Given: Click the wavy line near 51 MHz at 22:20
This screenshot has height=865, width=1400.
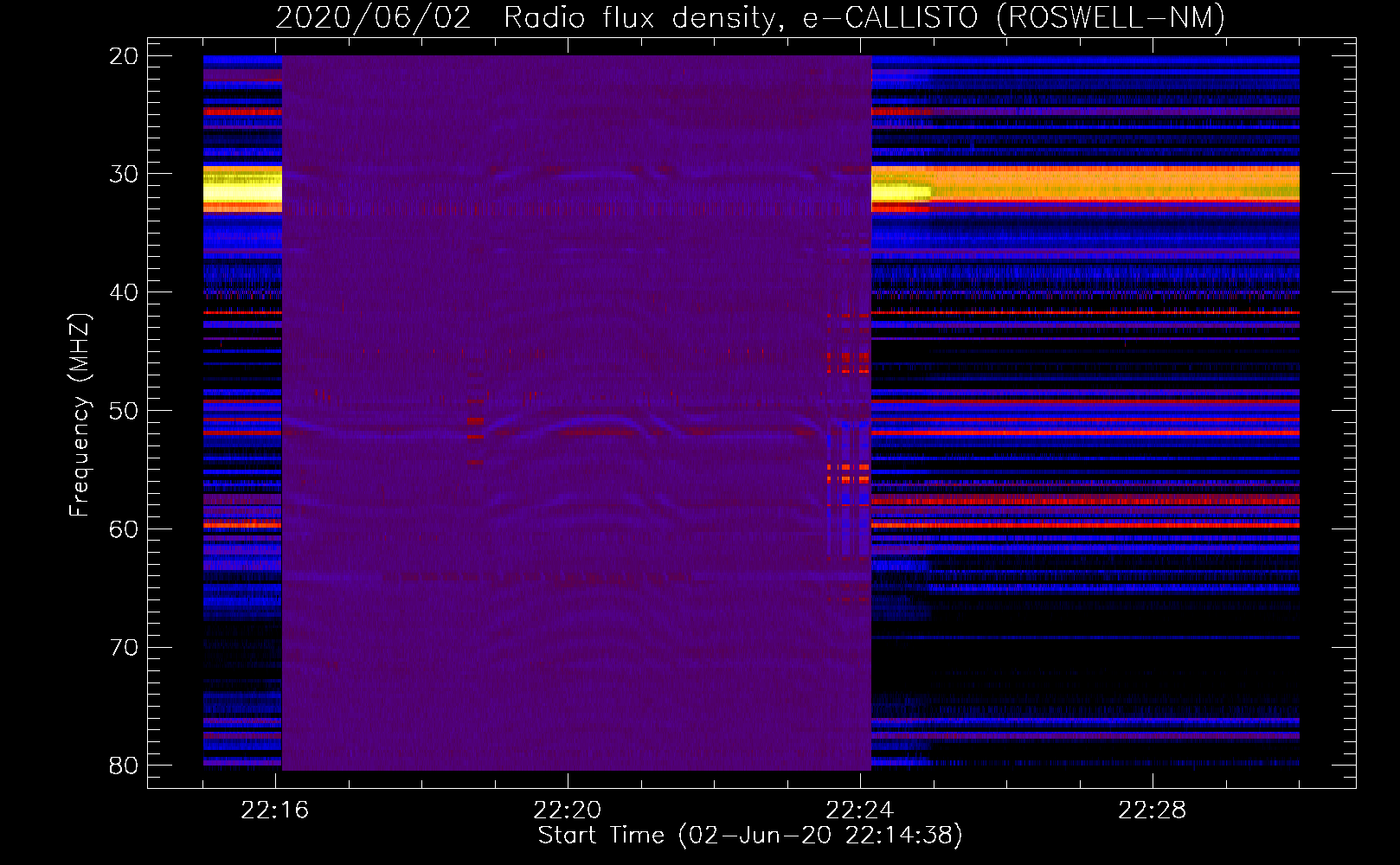Looking at the screenshot, I should 568,426.
